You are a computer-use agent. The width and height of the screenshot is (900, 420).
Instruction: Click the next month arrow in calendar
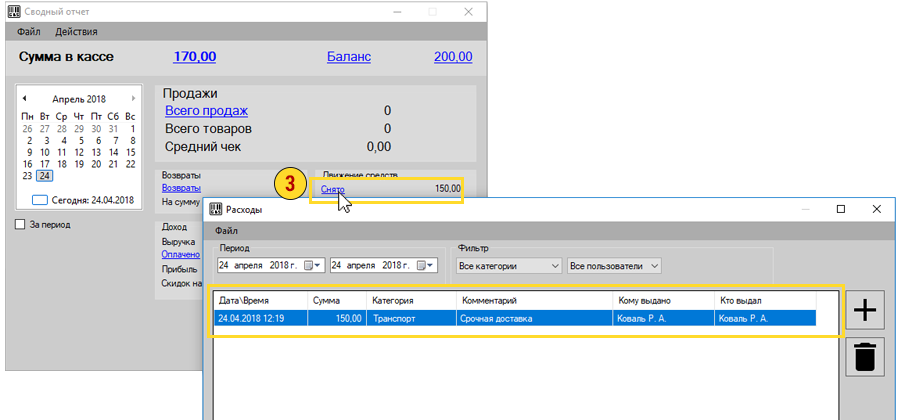(x=133, y=99)
